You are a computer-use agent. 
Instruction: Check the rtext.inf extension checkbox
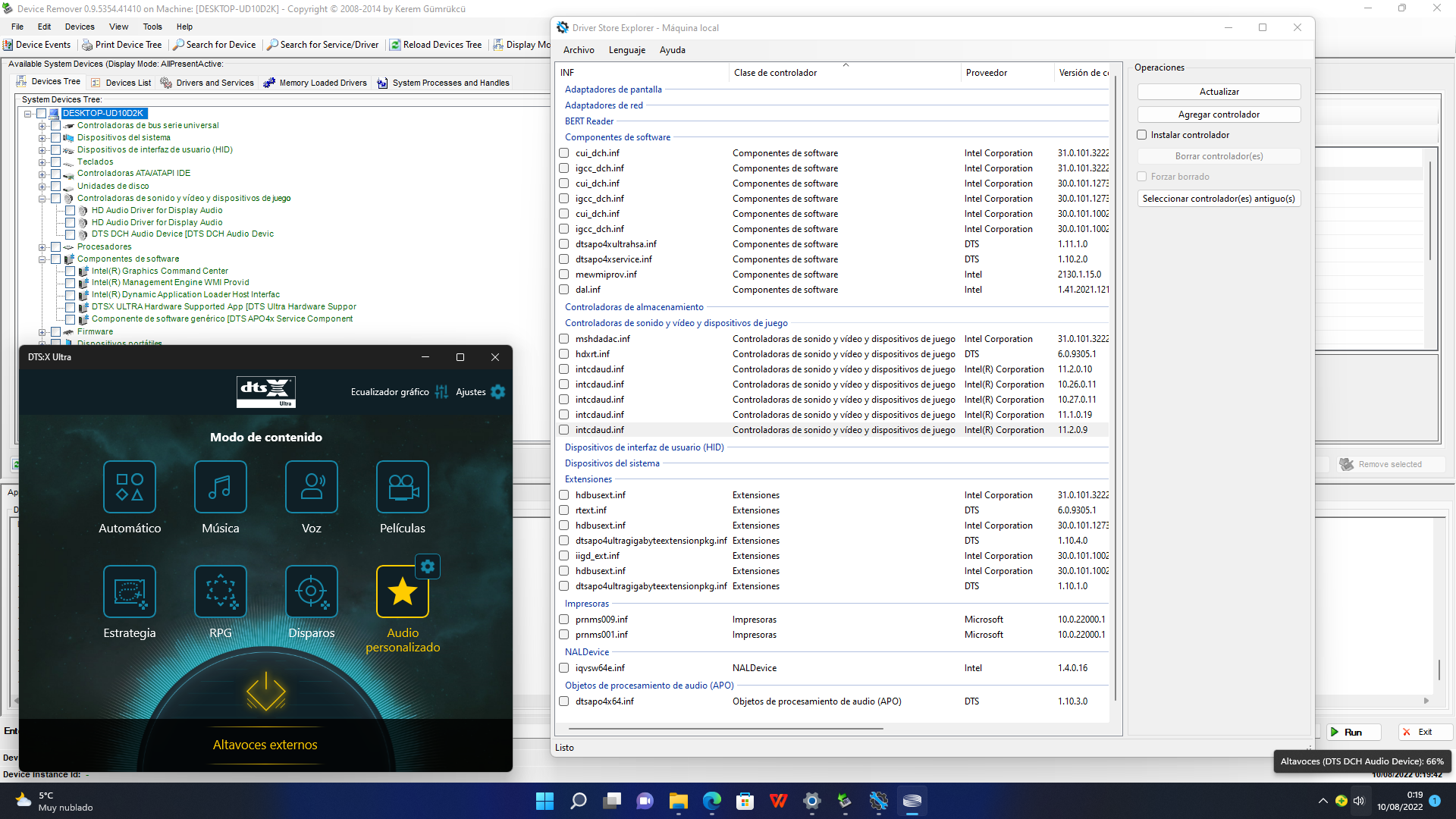coord(564,510)
